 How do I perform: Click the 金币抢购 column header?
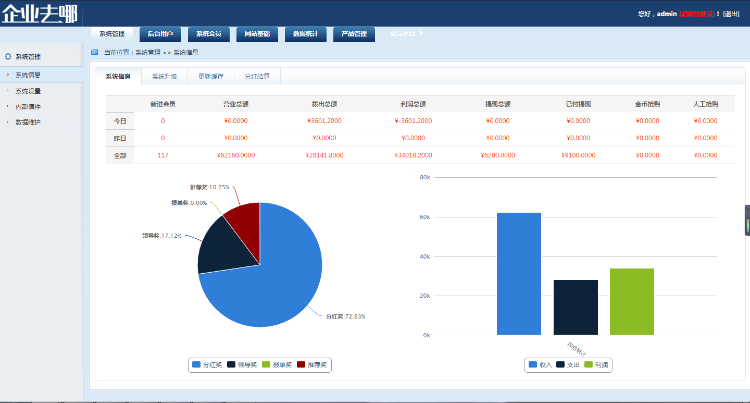point(648,104)
